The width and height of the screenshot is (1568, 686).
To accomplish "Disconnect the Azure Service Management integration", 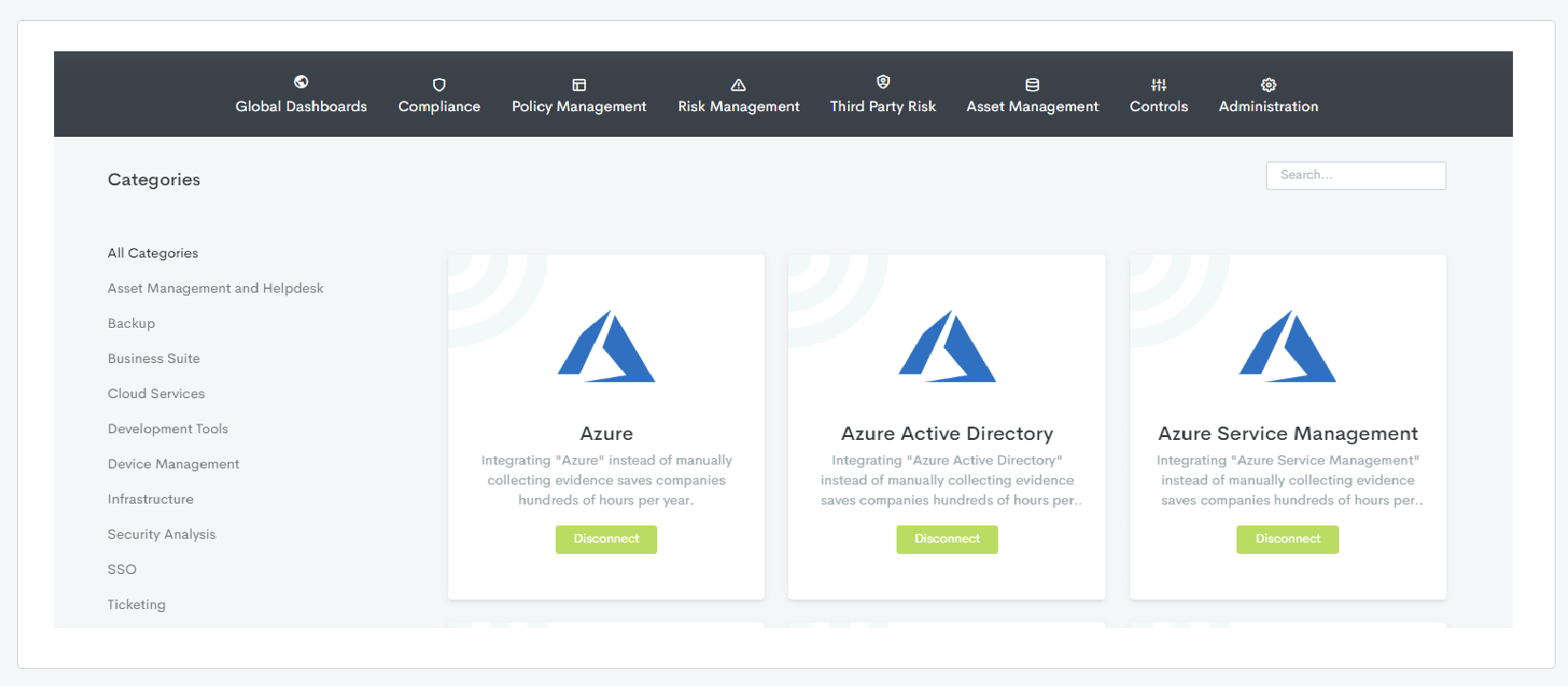I will click(x=1288, y=539).
